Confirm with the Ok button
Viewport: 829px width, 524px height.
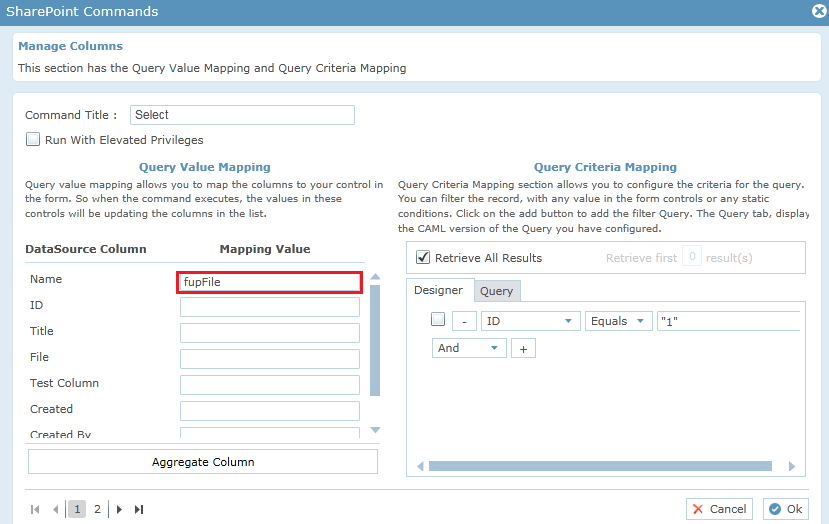click(786, 509)
